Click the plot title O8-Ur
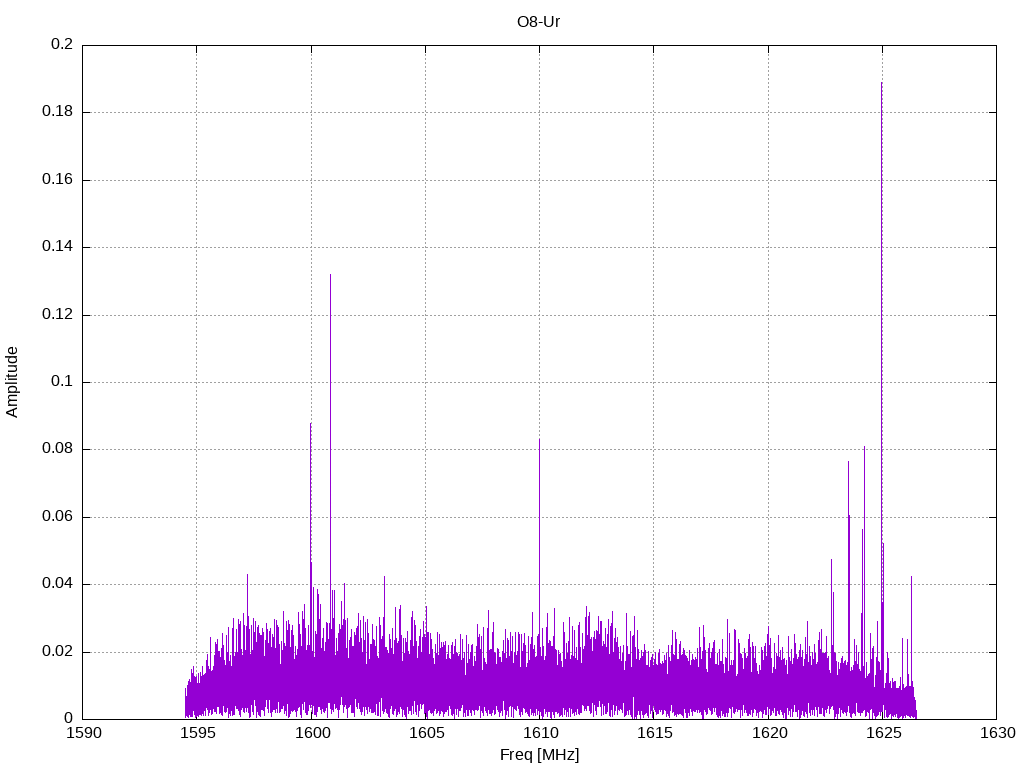 coord(538,21)
